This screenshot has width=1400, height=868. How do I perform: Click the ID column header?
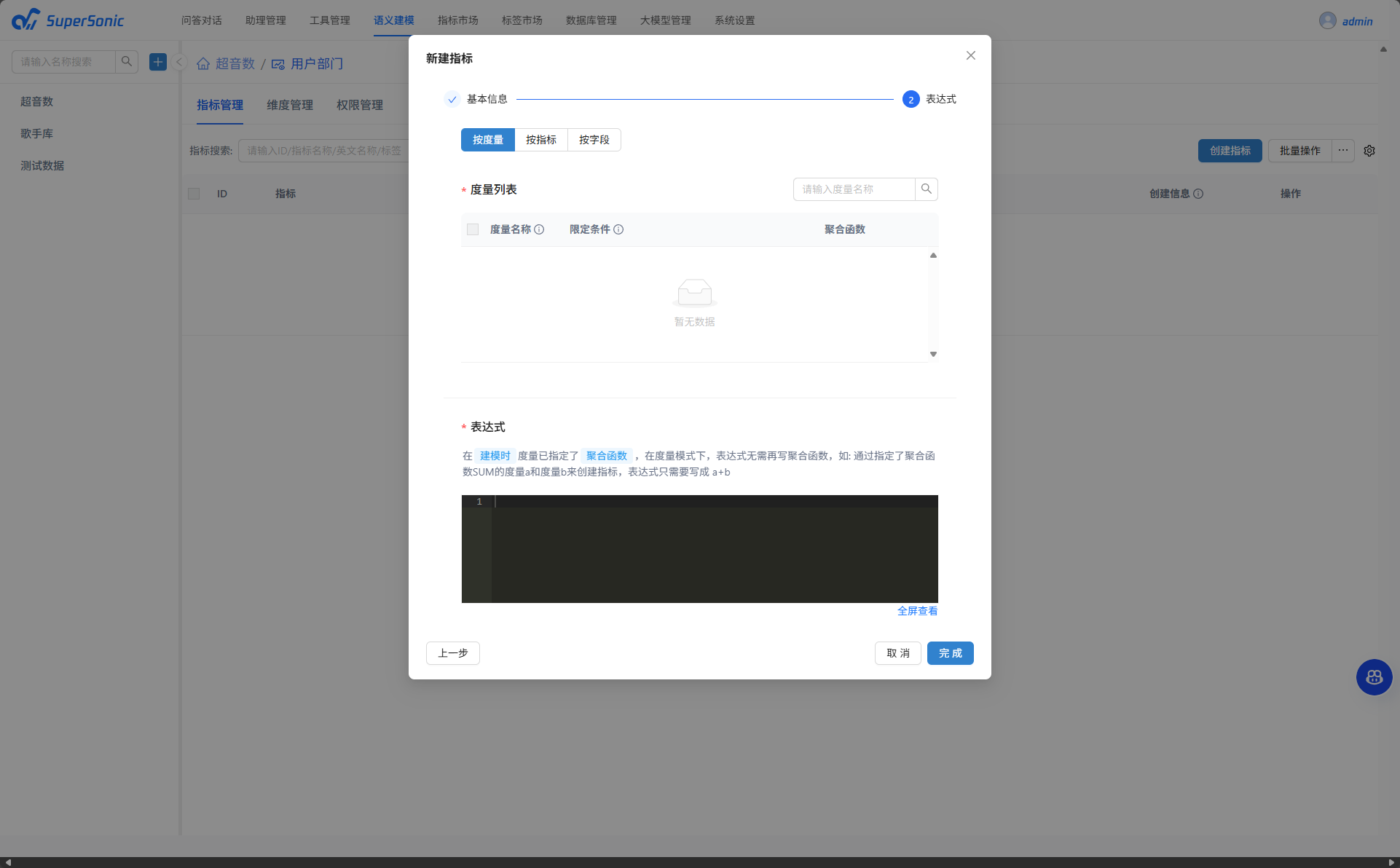(222, 194)
